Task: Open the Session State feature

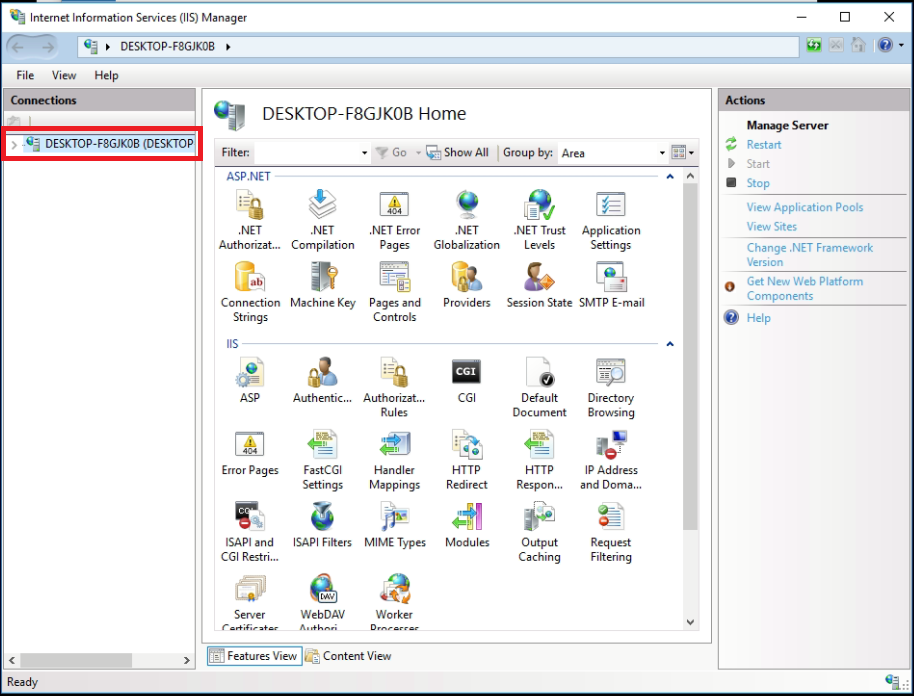Action: (539, 285)
